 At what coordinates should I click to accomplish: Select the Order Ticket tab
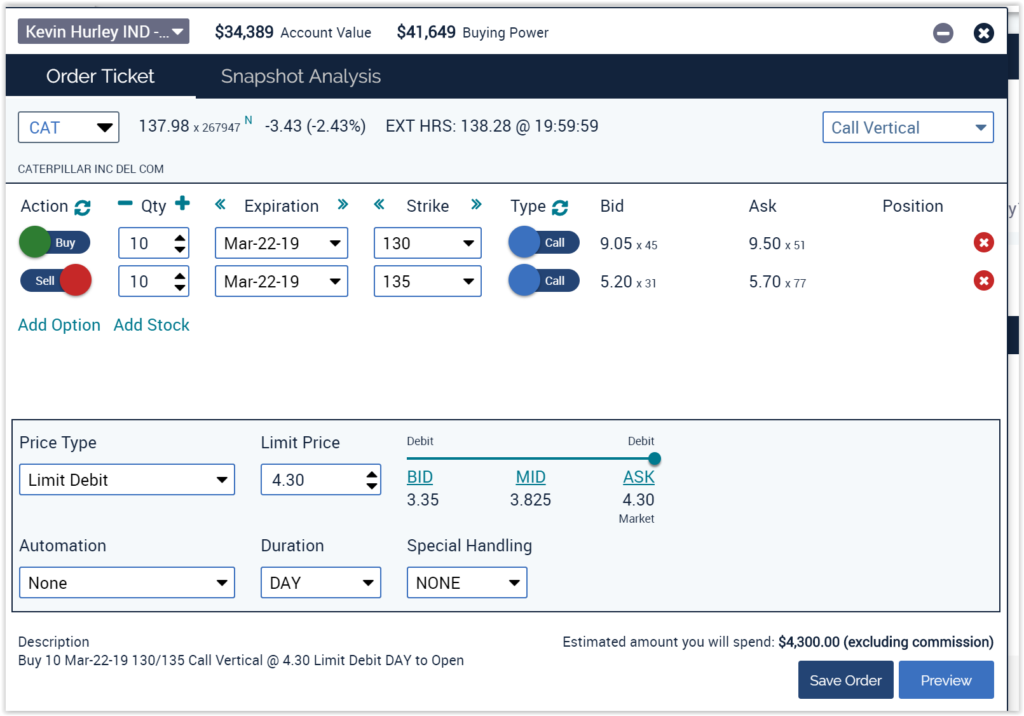(x=100, y=77)
